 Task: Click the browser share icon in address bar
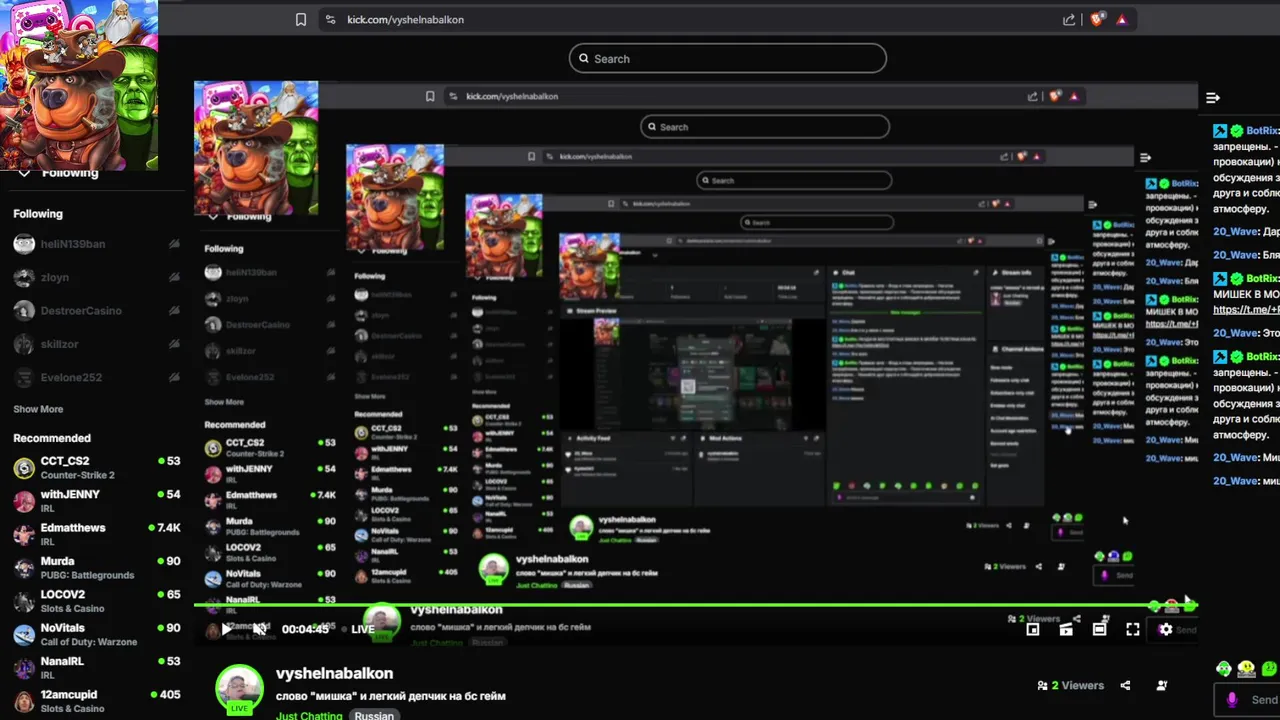point(1069,19)
